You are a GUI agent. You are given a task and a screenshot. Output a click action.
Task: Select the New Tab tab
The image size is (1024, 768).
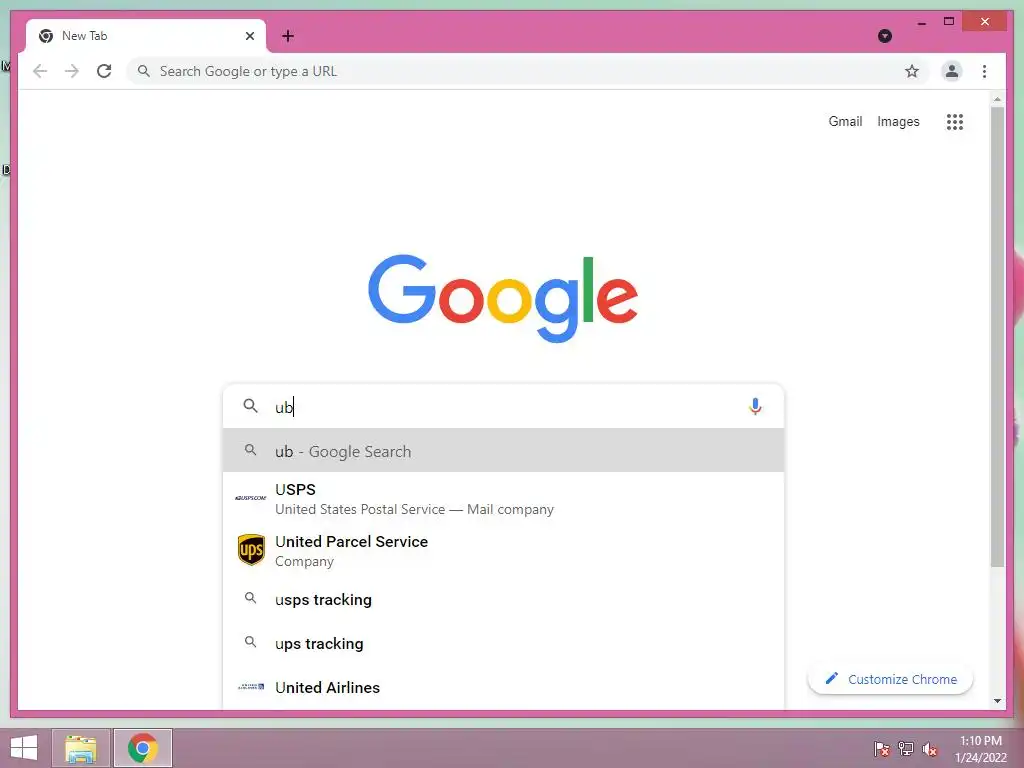coord(146,36)
